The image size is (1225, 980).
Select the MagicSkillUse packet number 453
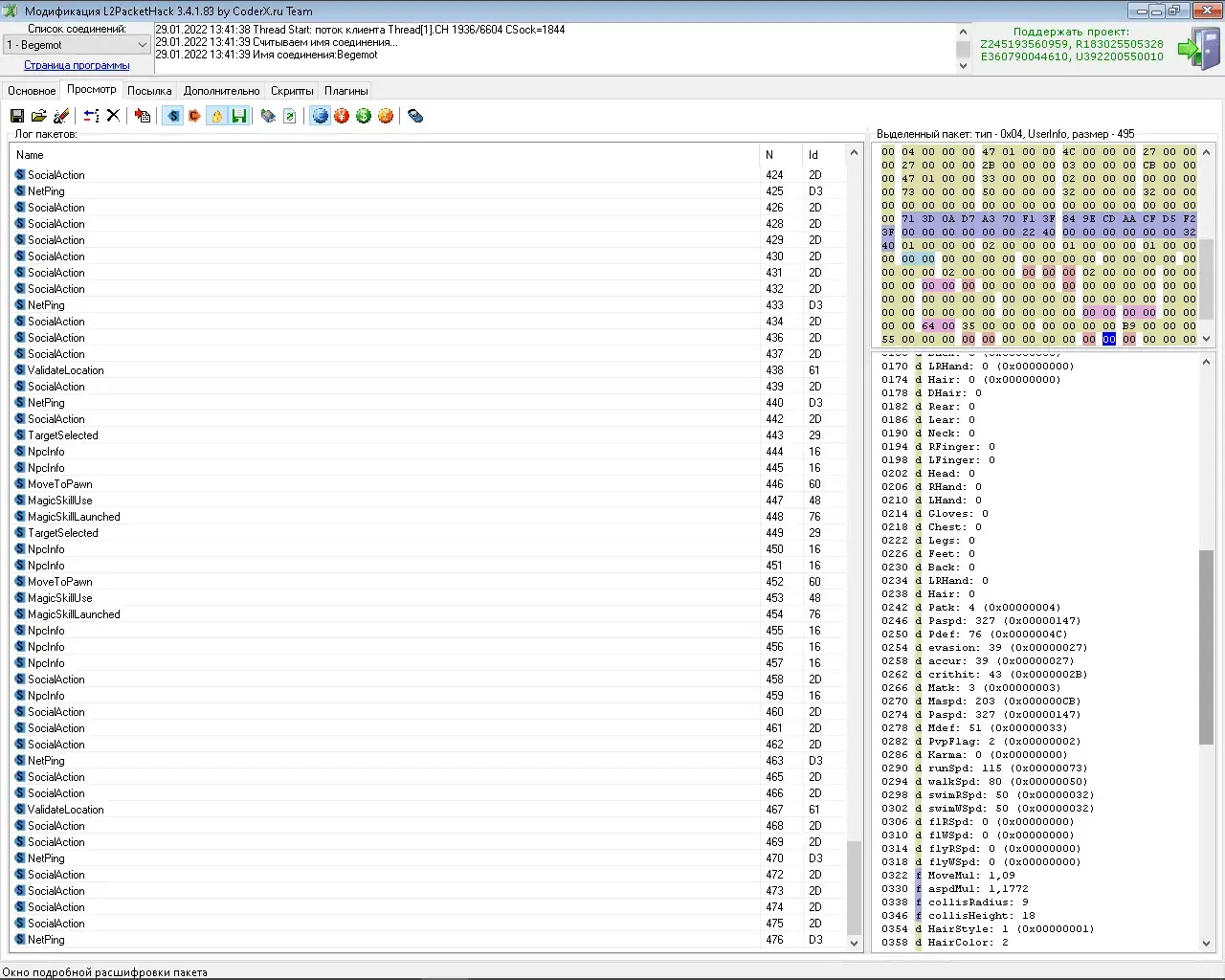(429, 598)
